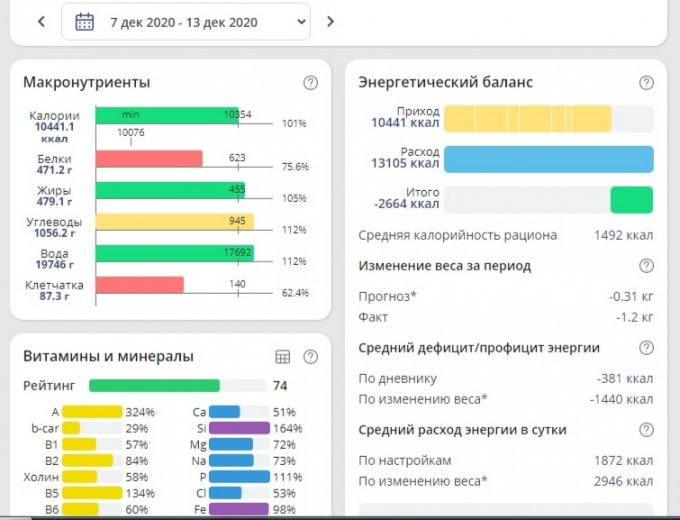Click the red Белки bar
Viewport: 680px width, 520px height.
tap(149, 158)
